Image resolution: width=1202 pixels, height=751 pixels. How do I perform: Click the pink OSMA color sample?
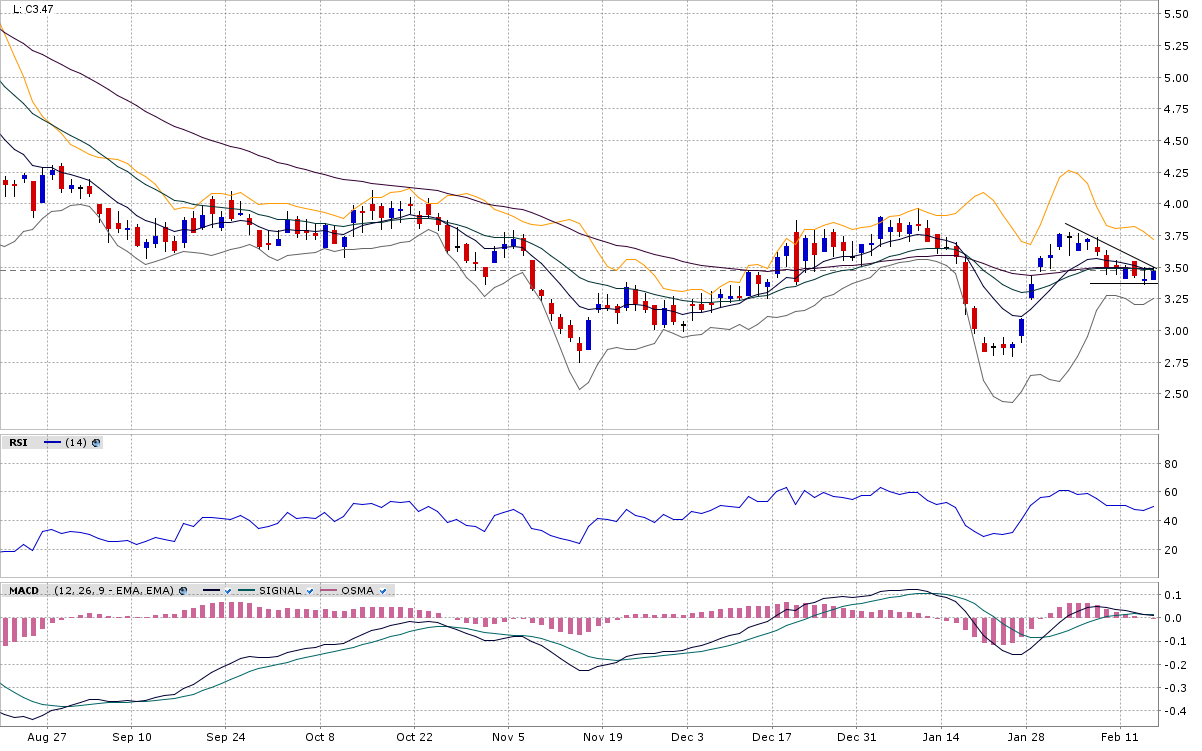click(328, 590)
